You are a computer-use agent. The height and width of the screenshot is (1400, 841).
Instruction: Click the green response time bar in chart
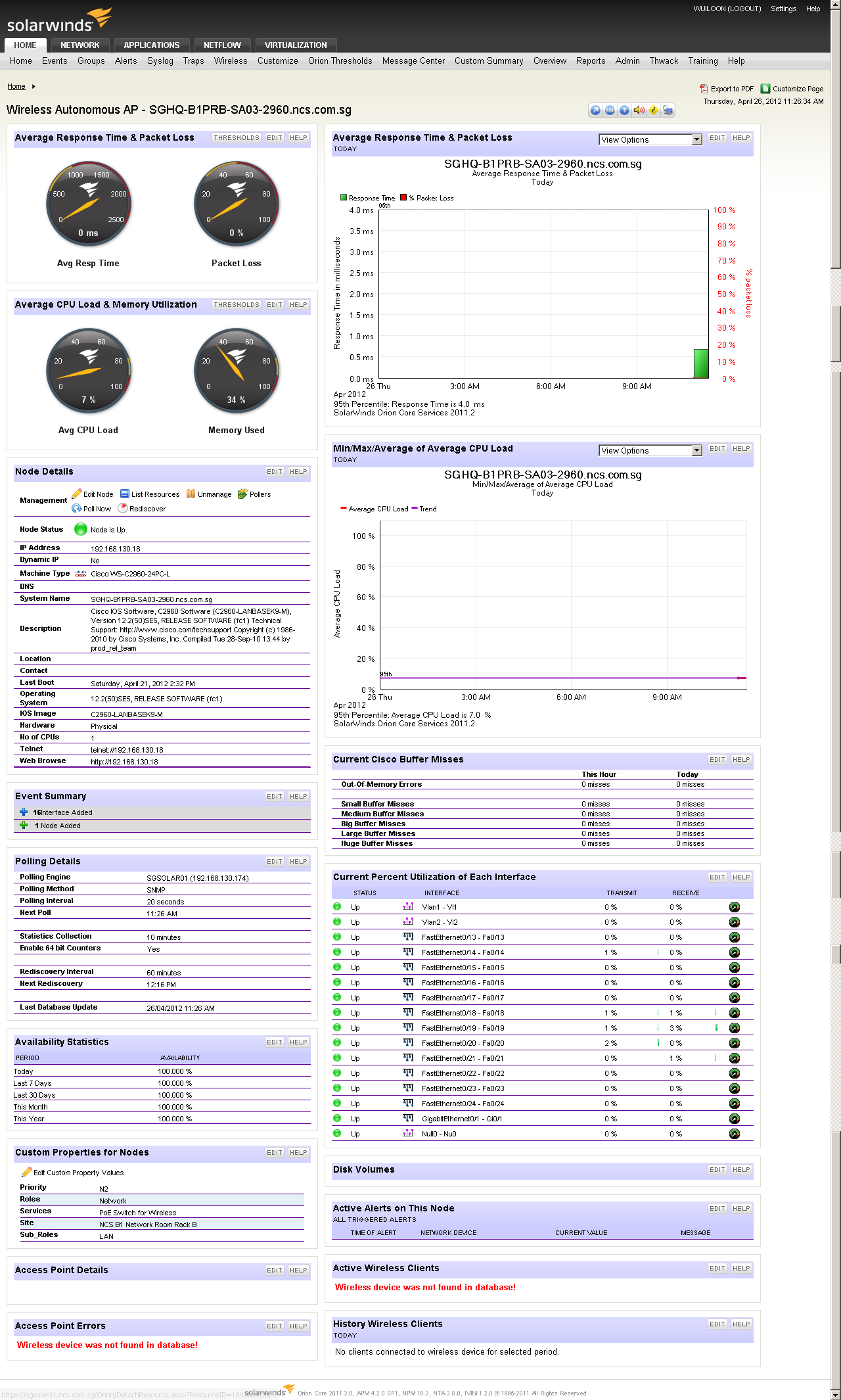point(701,363)
